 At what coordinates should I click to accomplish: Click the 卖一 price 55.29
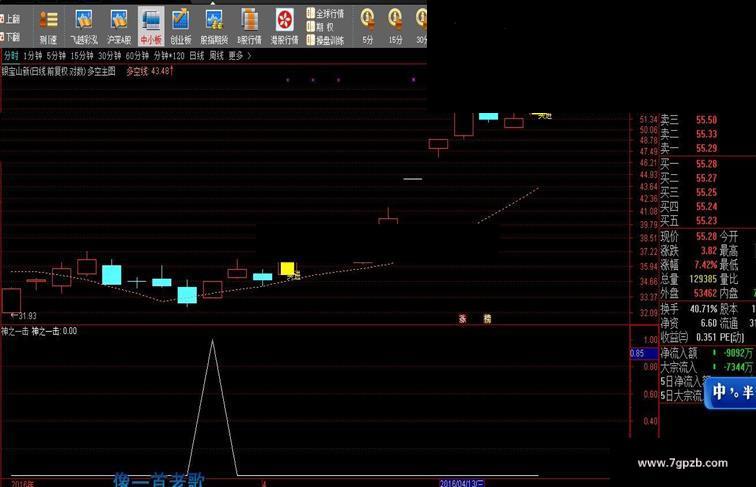706,149
